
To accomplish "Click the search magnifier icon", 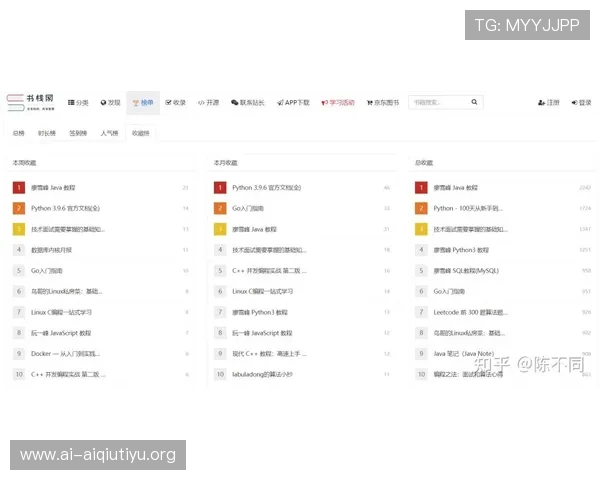I will pyautogui.click(x=474, y=102).
